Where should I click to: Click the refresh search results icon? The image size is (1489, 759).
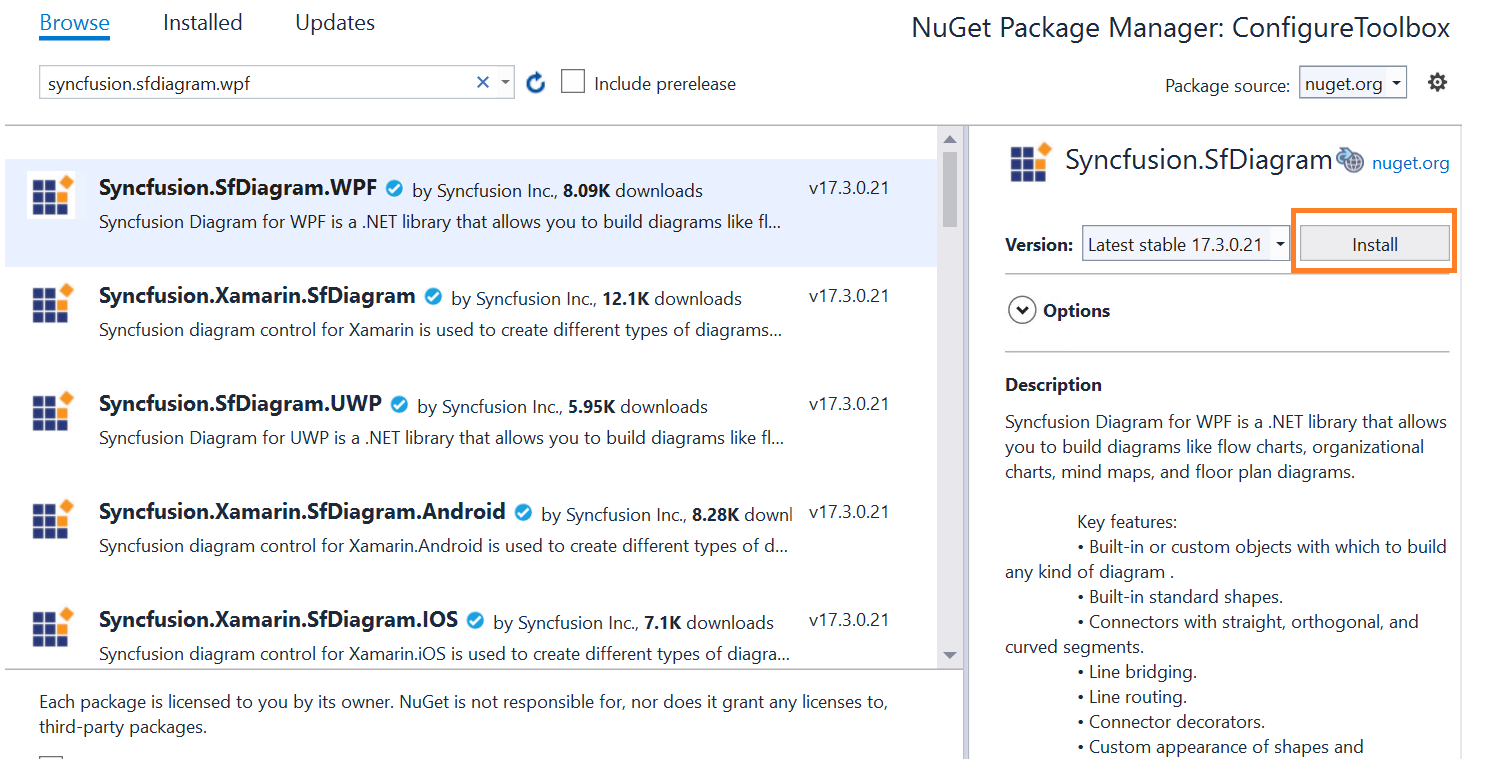pos(536,83)
